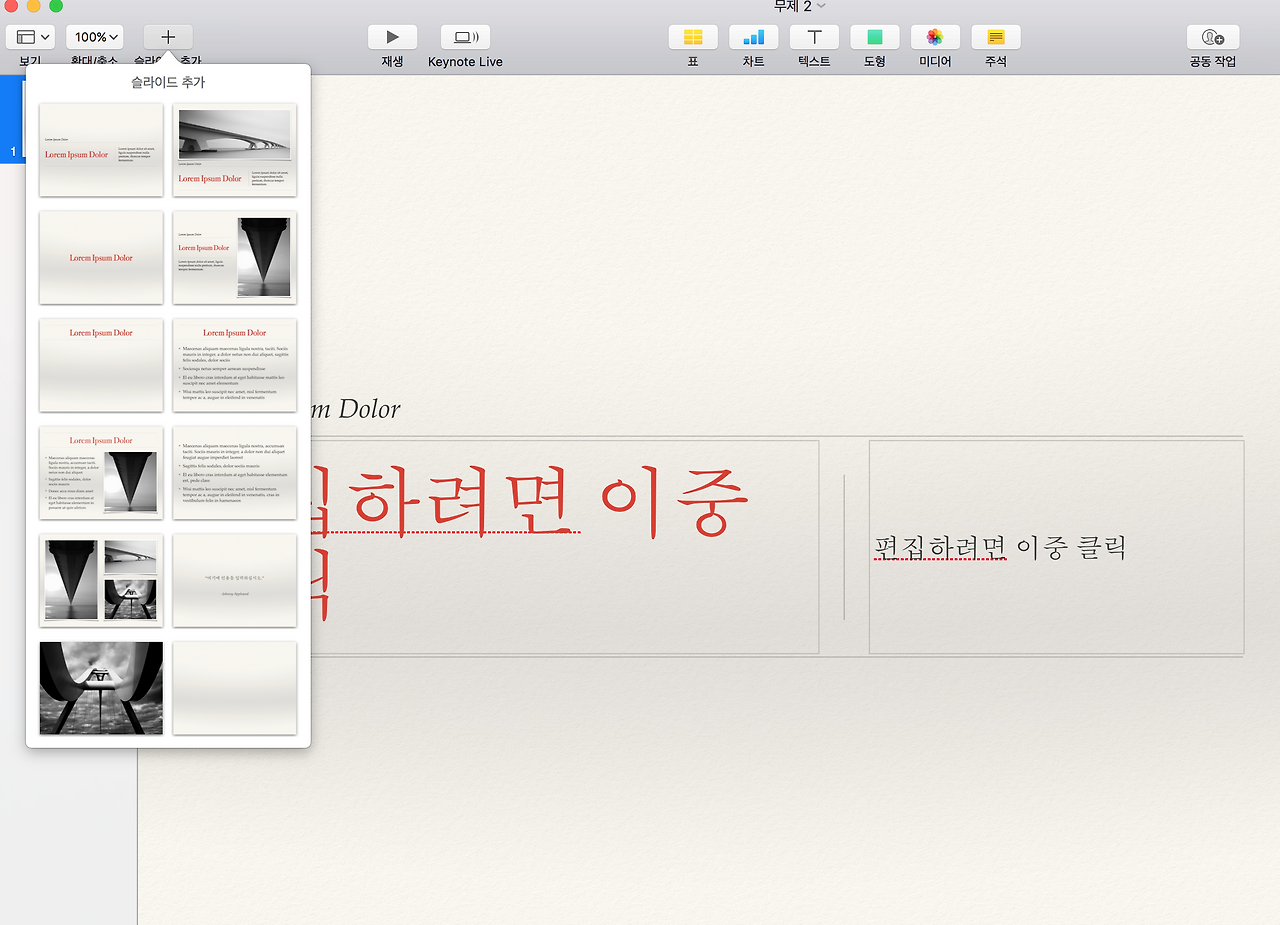This screenshot has width=1280, height=925.
Task: Add a comment using the 주석 icon
Action: coord(995,37)
